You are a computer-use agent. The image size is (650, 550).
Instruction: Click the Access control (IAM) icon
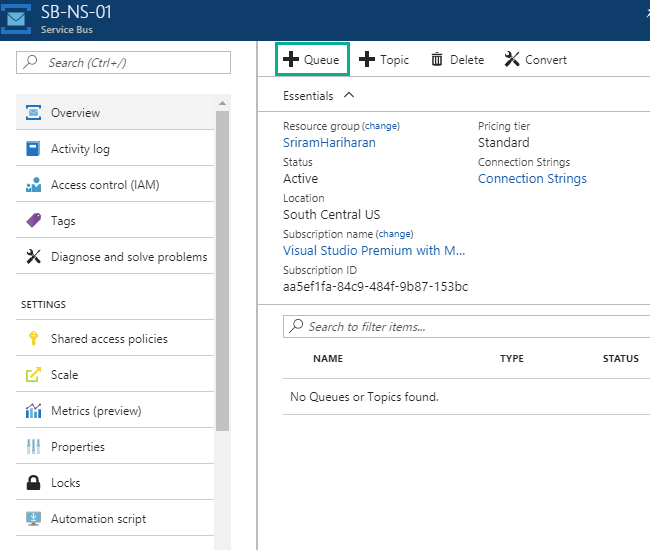pyautogui.click(x=32, y=185)
